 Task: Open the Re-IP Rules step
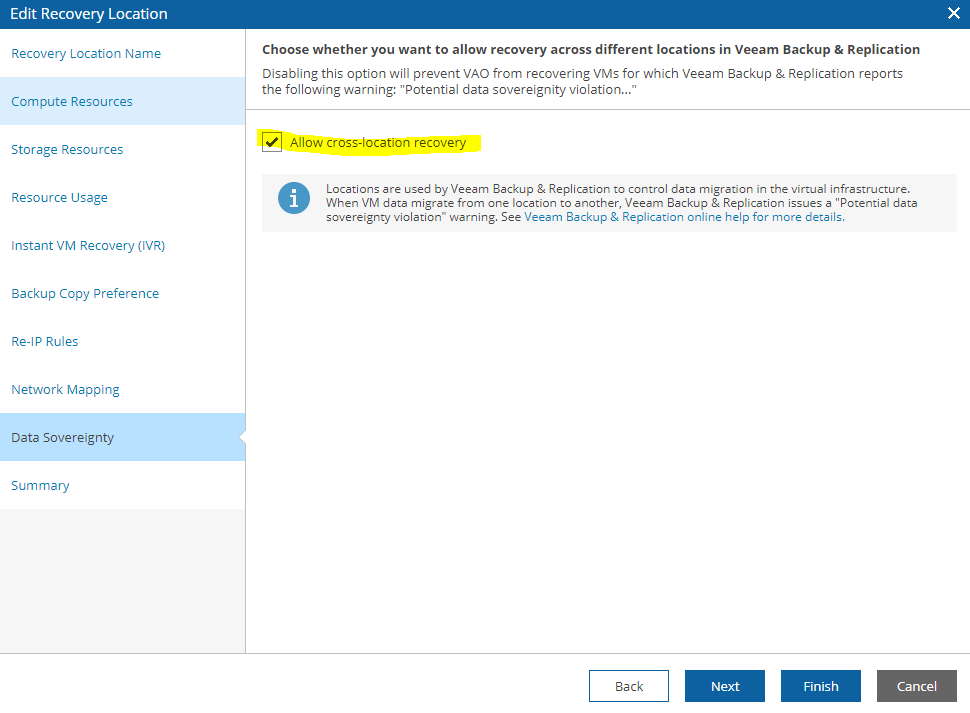(122, 341)
